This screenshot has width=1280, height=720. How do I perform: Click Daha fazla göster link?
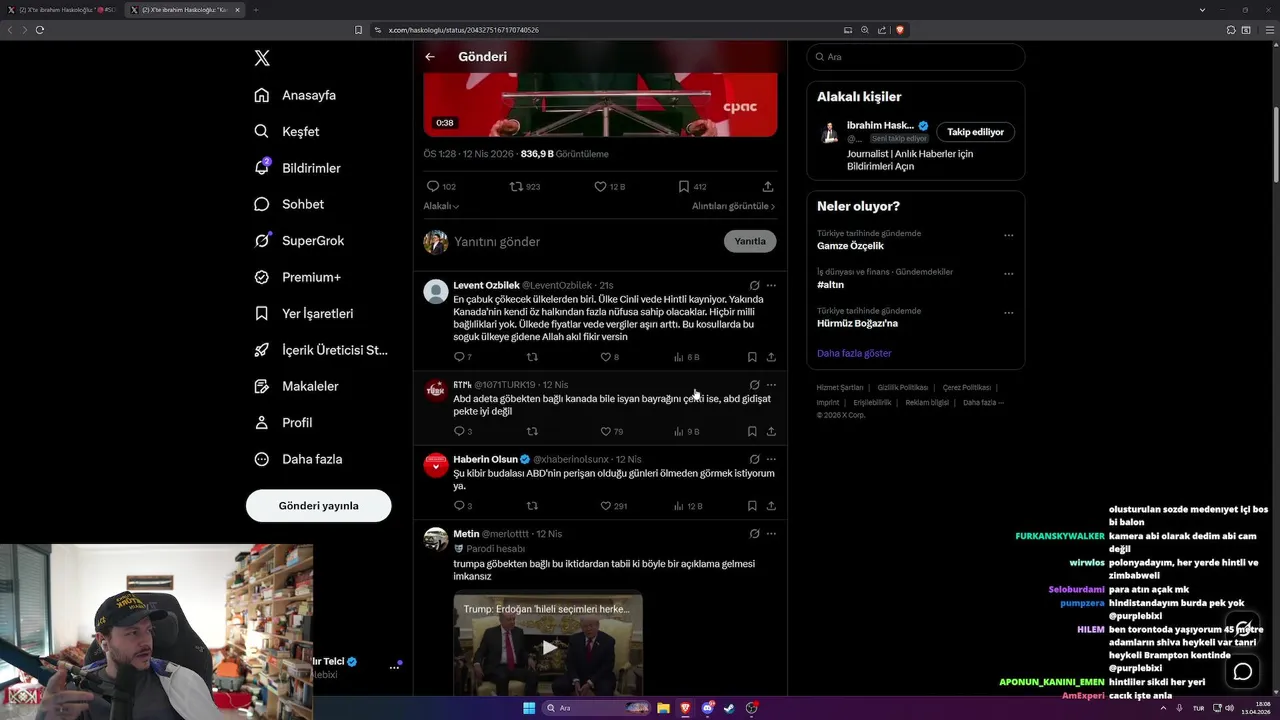point(854,353)
